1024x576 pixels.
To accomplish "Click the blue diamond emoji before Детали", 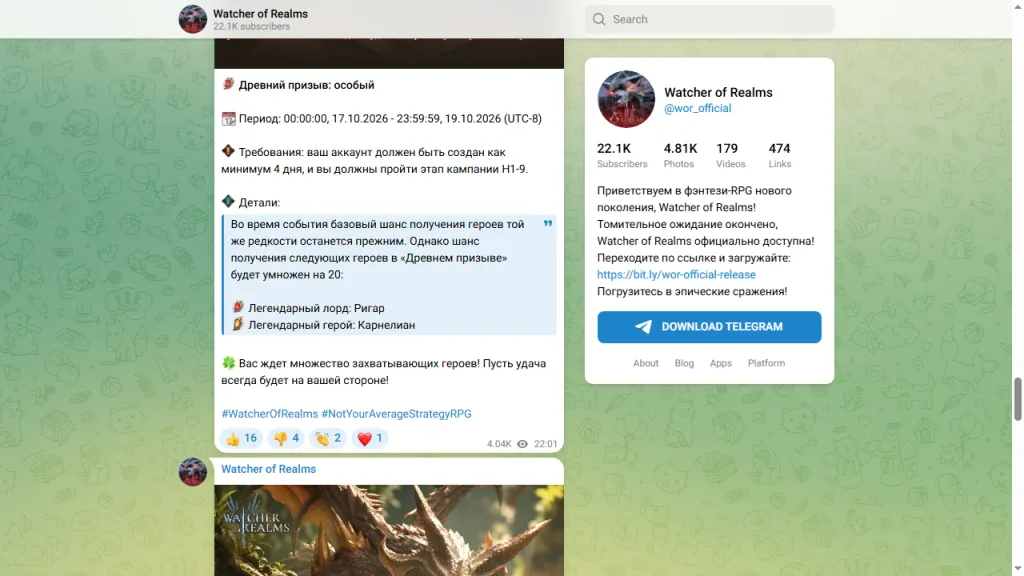I will pos(228,201).
